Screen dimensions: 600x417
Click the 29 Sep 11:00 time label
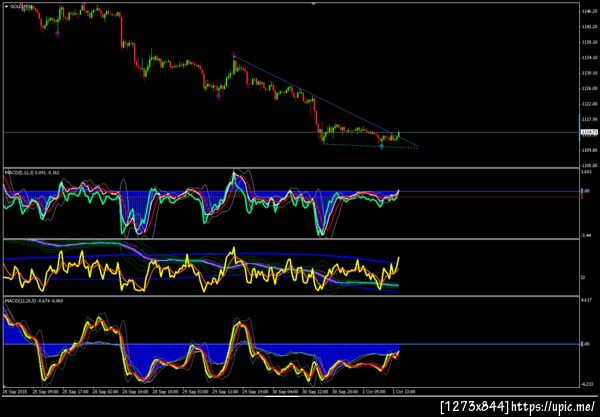pos(225,392)
